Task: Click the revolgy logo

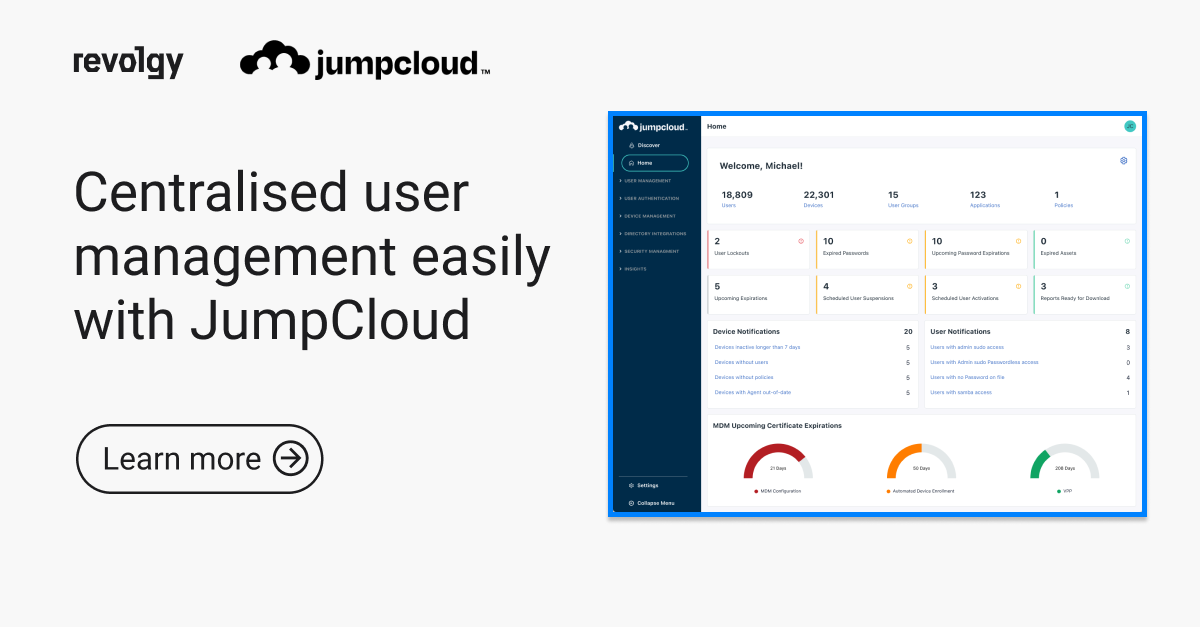Action: [128, 63]
